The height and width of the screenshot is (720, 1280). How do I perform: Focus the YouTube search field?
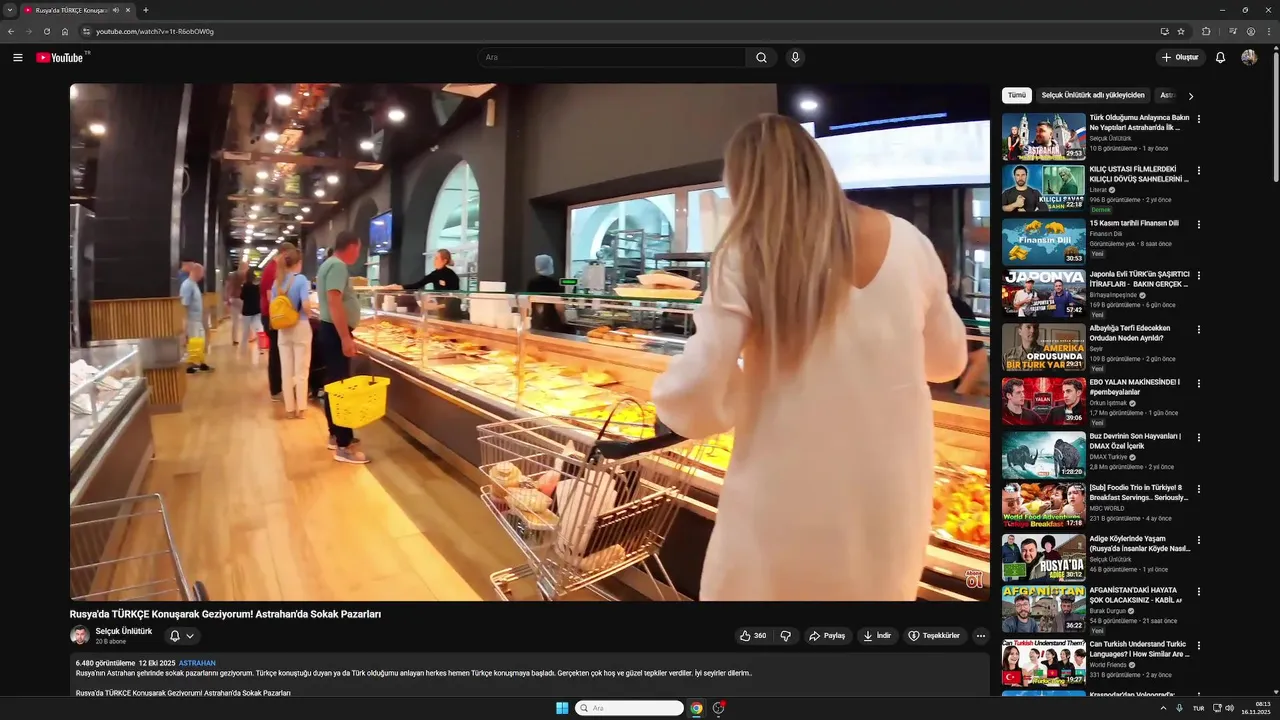pos(611,57)
